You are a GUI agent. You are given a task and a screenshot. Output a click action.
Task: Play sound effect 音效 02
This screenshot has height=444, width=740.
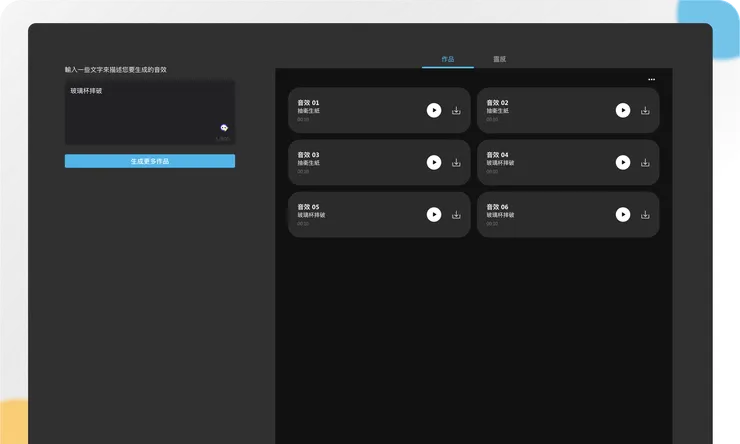pyautogui.click(x=622, y=110)
